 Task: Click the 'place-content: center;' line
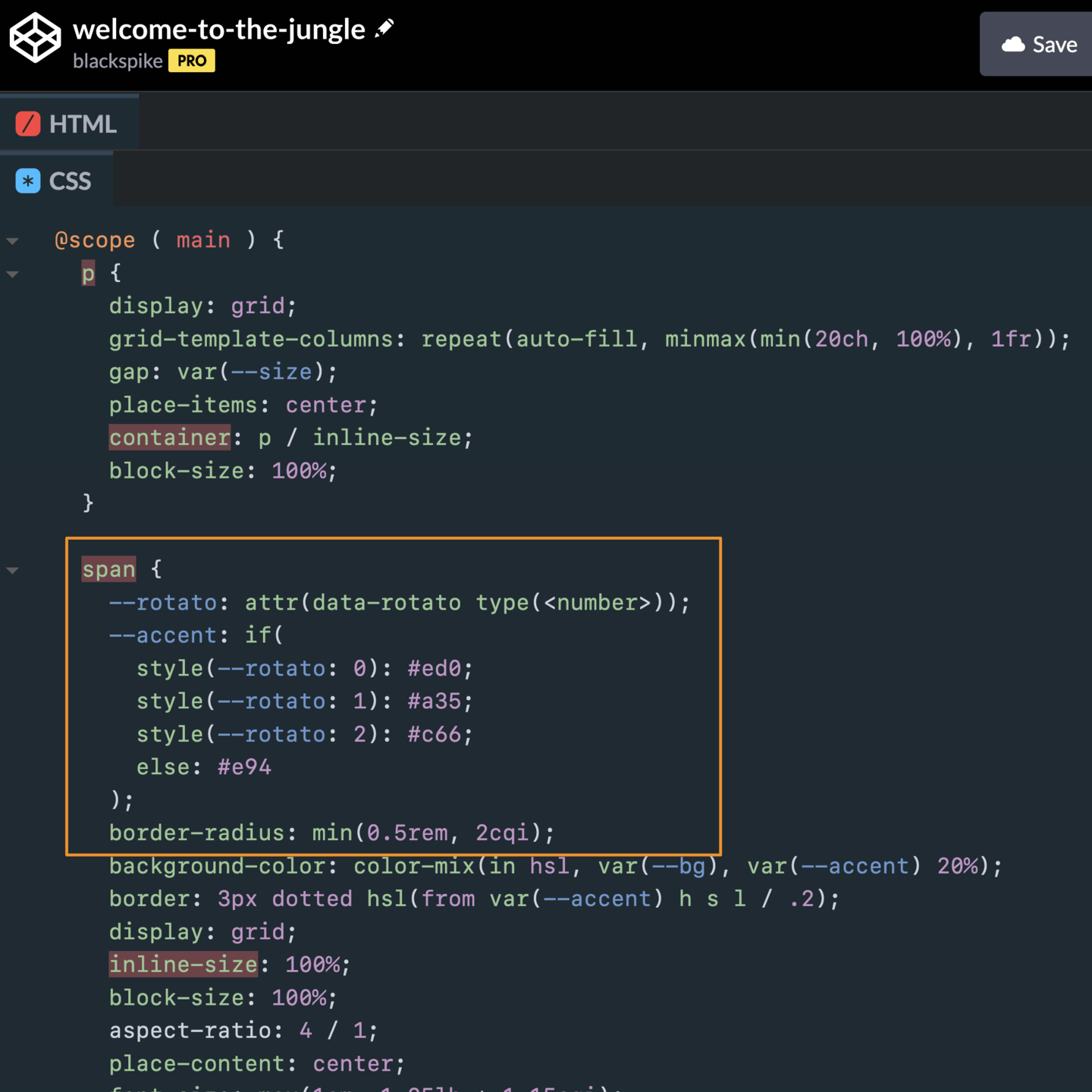[x=257, y=1064]
